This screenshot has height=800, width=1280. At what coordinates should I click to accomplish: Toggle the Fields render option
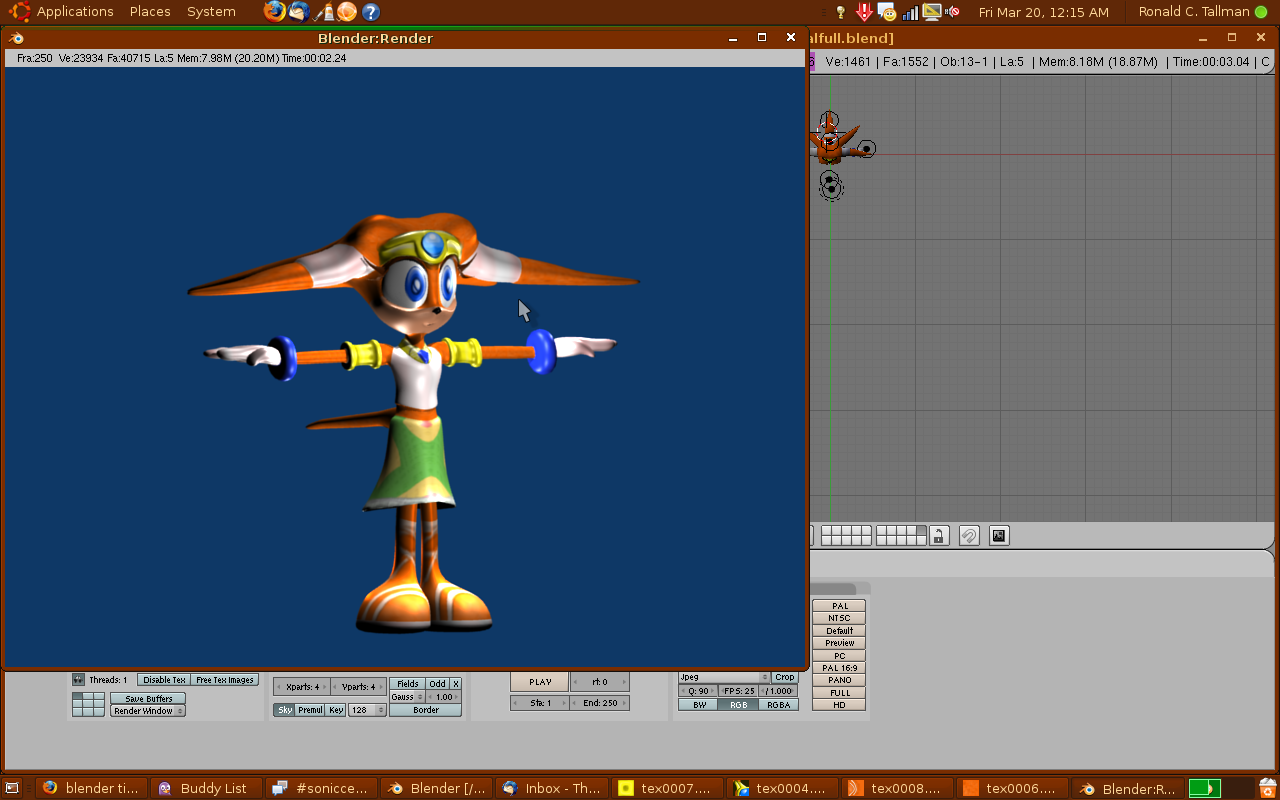pos(407,684)
